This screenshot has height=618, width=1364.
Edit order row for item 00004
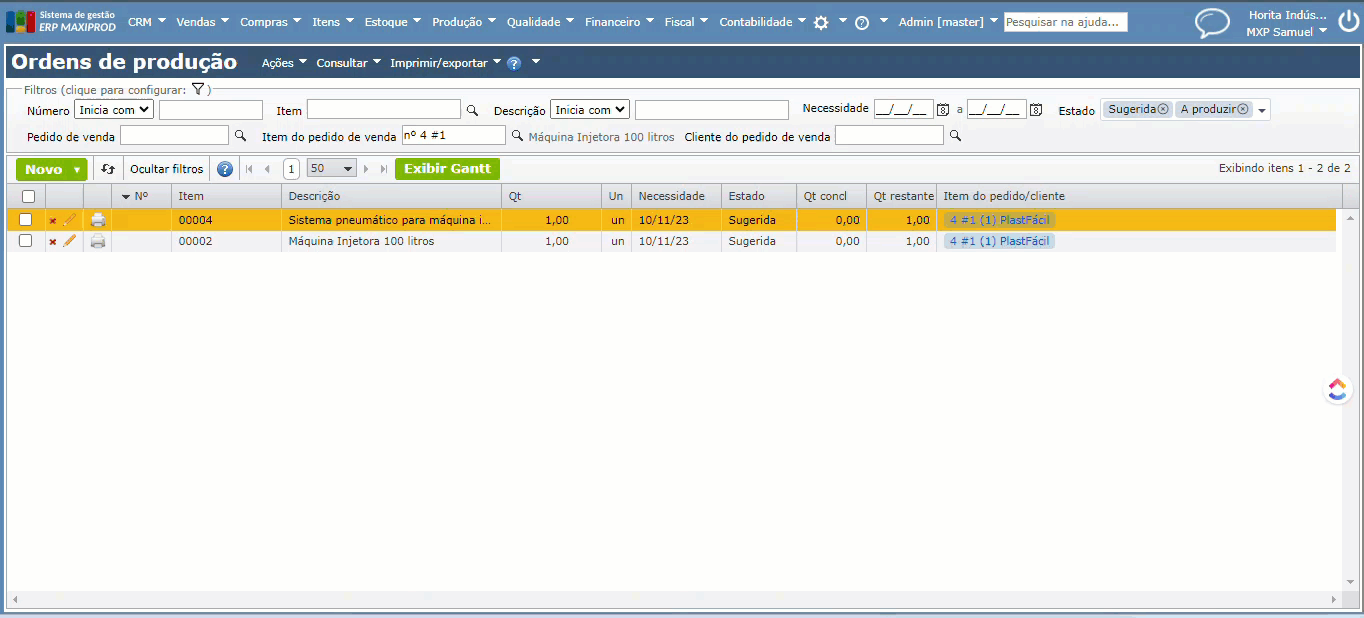coord(70,219)
